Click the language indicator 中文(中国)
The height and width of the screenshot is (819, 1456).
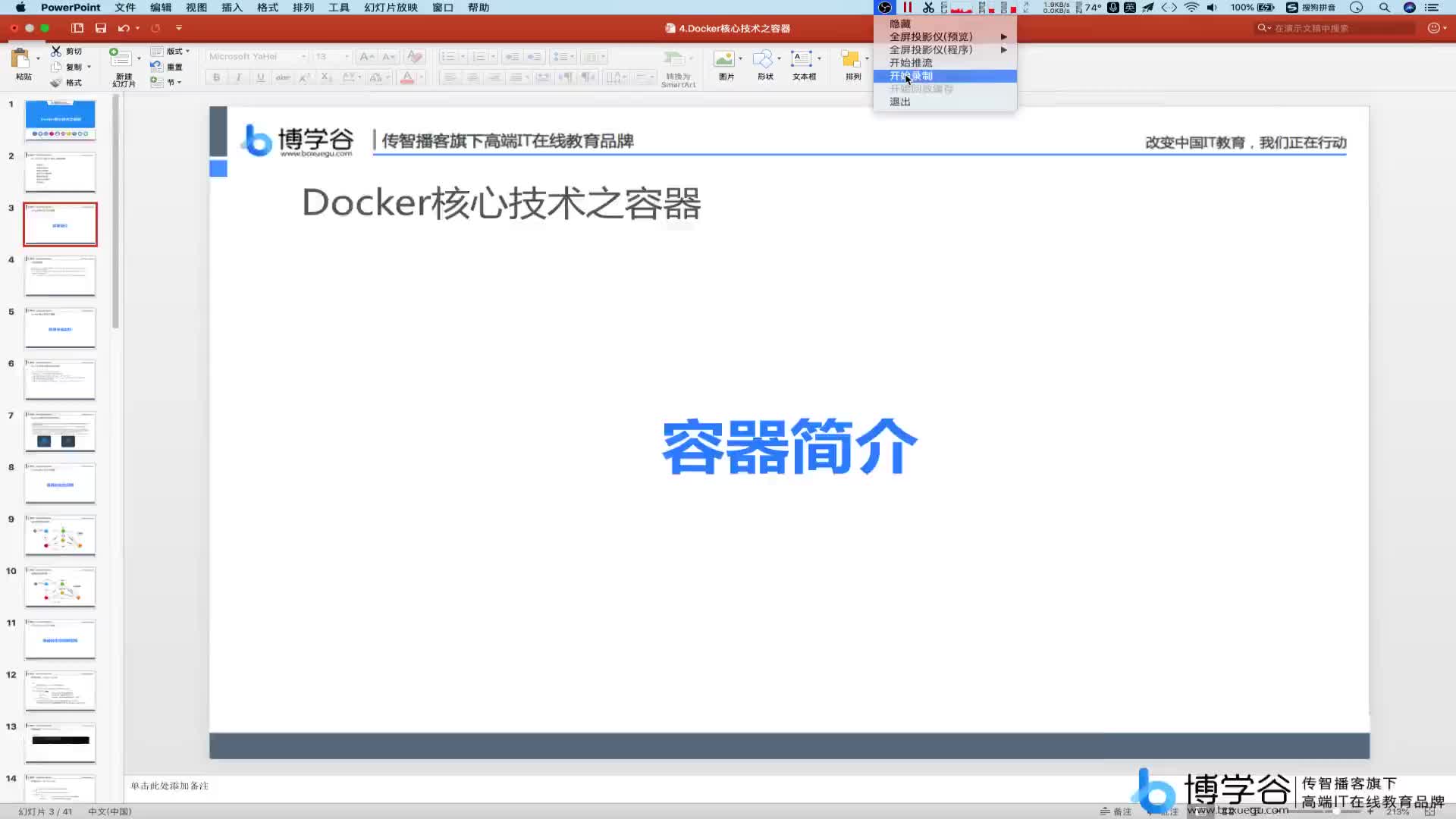point(109,811)
